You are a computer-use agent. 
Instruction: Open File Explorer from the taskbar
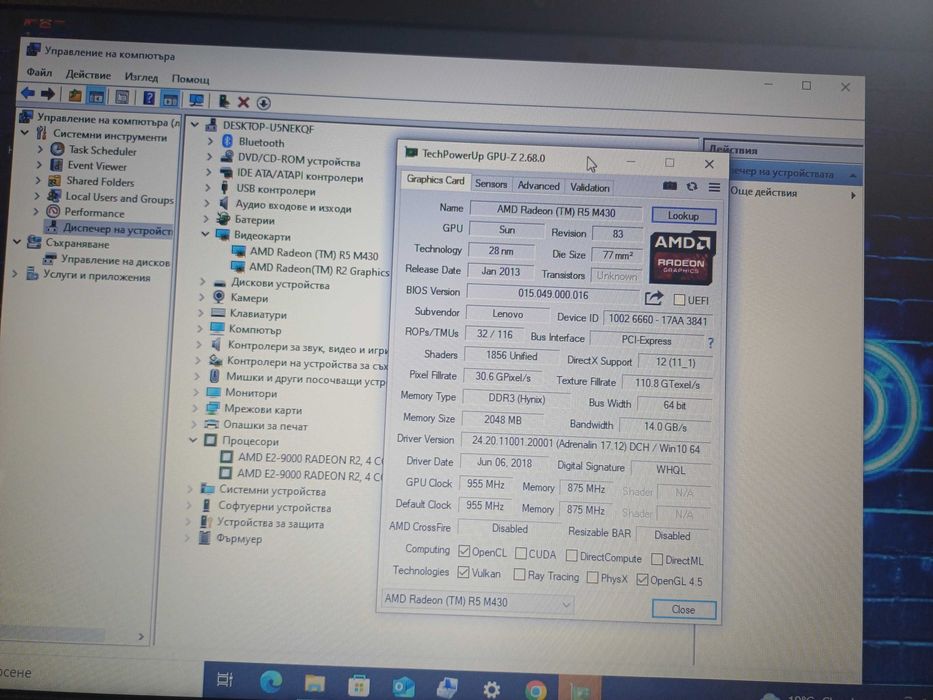pyautogui.click(x=314, y=683)
